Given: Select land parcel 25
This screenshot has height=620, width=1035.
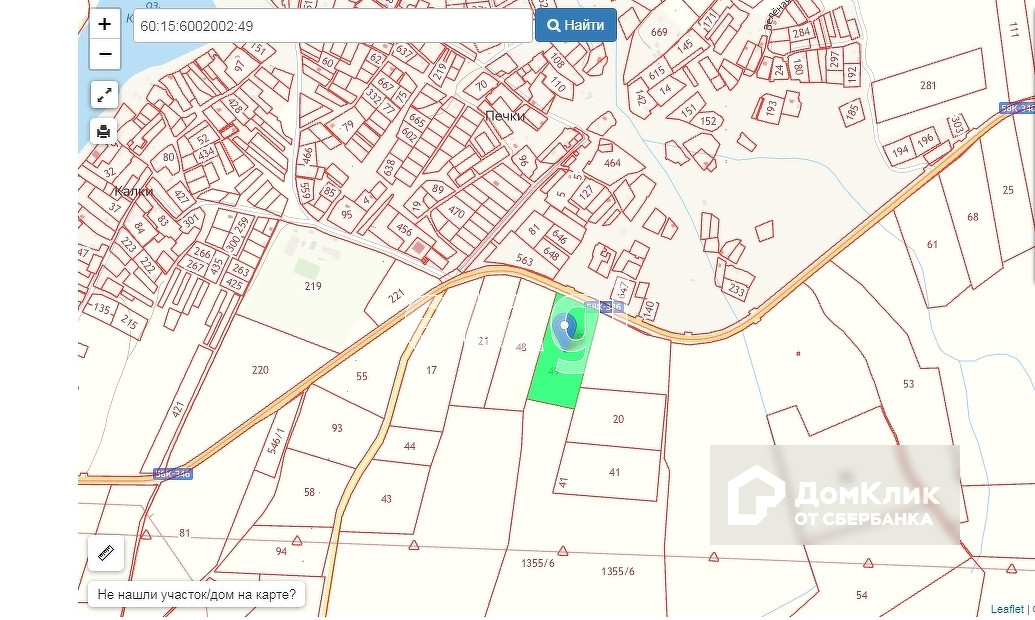Looking at the screenshot, I should (x=1007, y=190).
